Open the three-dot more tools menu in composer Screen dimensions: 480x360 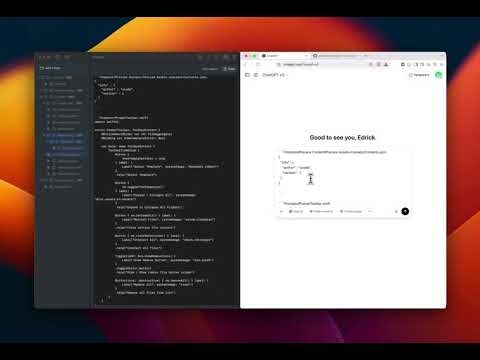coord(370,211)
